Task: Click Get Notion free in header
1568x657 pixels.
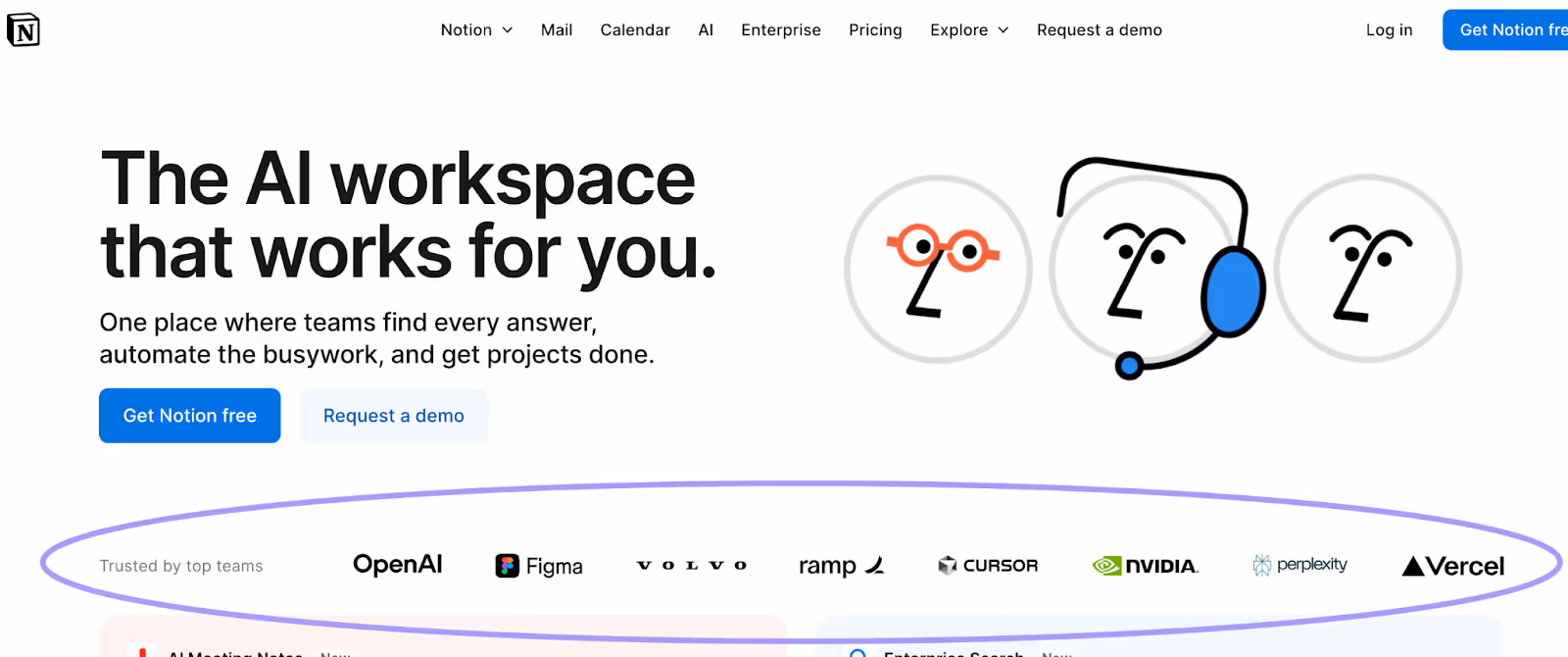Action: pyautogui.click(x=1506, y=30)
